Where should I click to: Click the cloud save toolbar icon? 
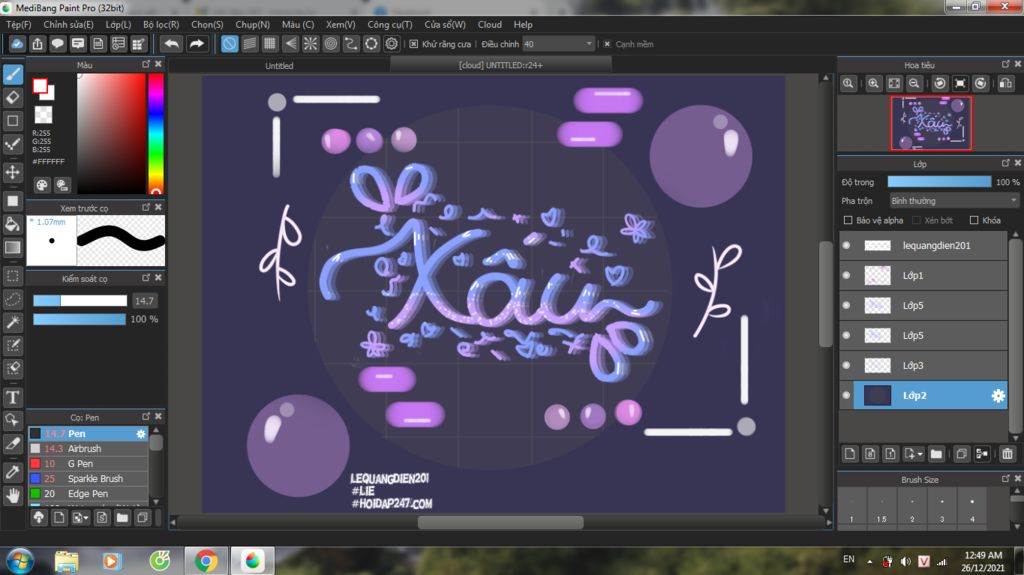pyautogui.click(x=17, y=44)
